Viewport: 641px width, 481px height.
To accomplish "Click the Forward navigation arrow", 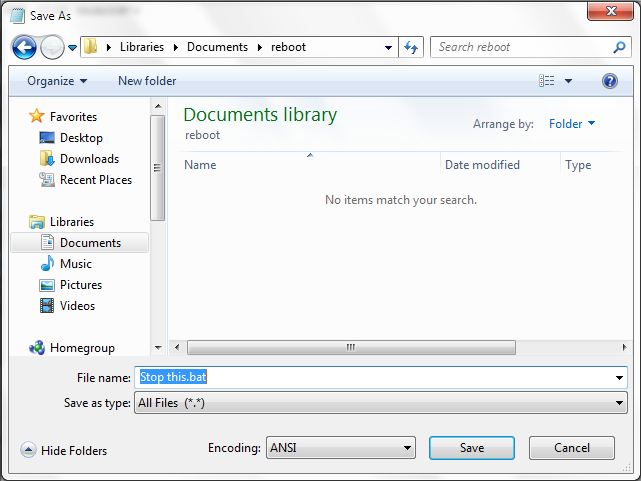I will [x=52, y=47].
